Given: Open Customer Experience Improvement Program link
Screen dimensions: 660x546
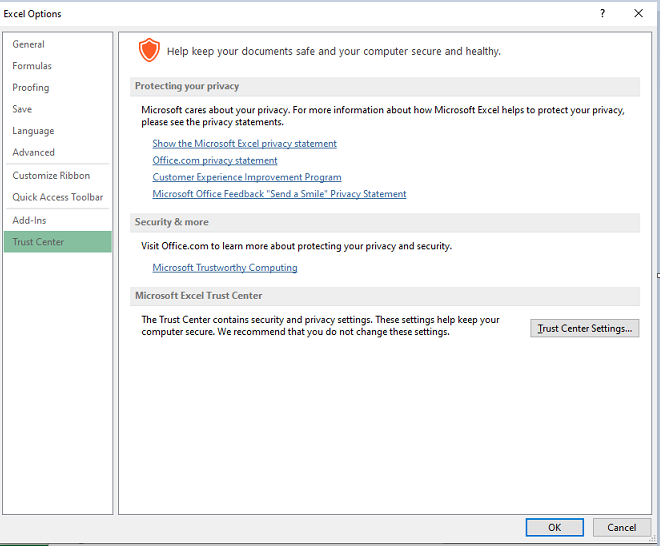Looking at the screenshot, I should pos(247,177).
